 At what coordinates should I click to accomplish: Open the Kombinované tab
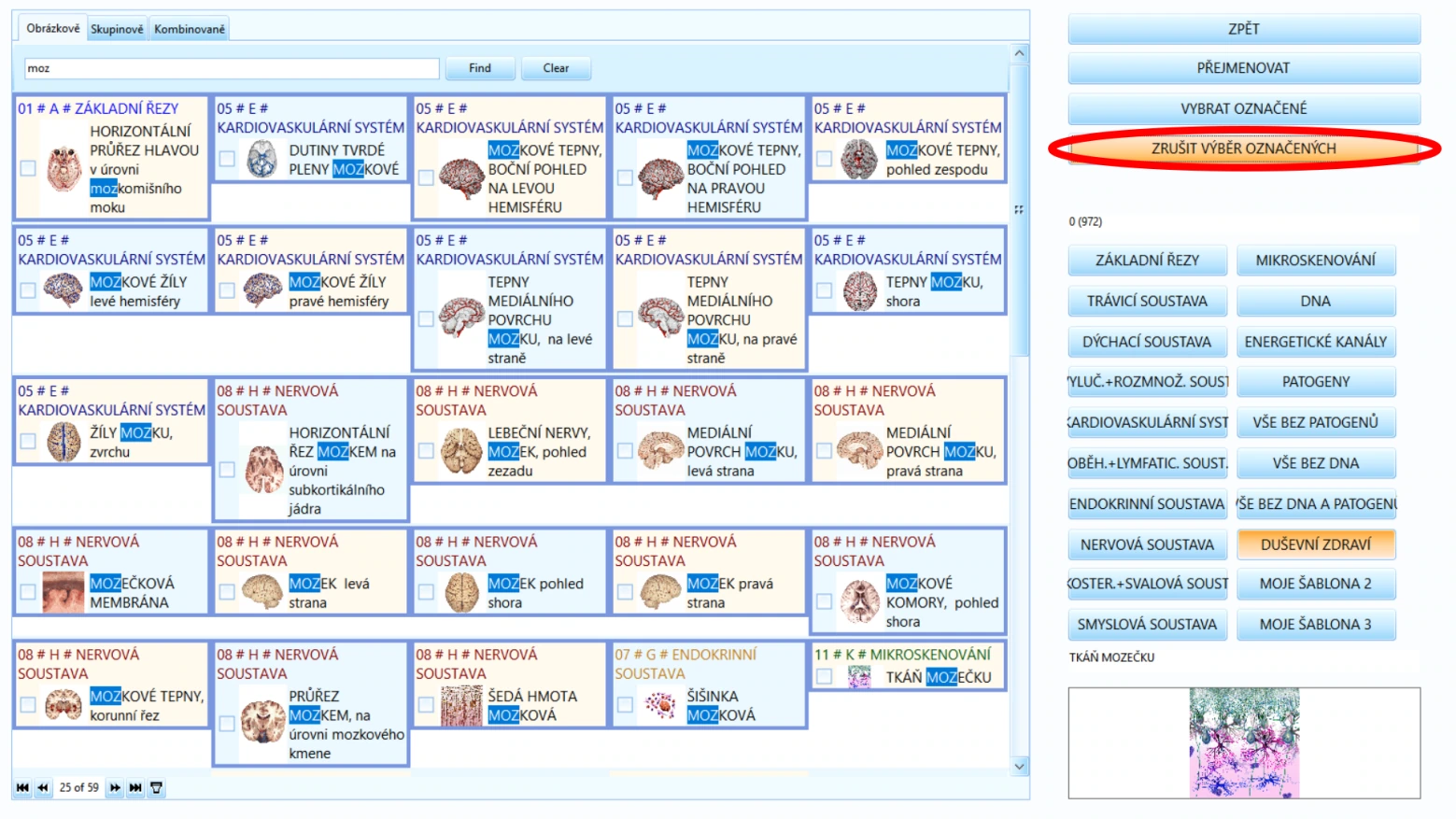[190, 29]
